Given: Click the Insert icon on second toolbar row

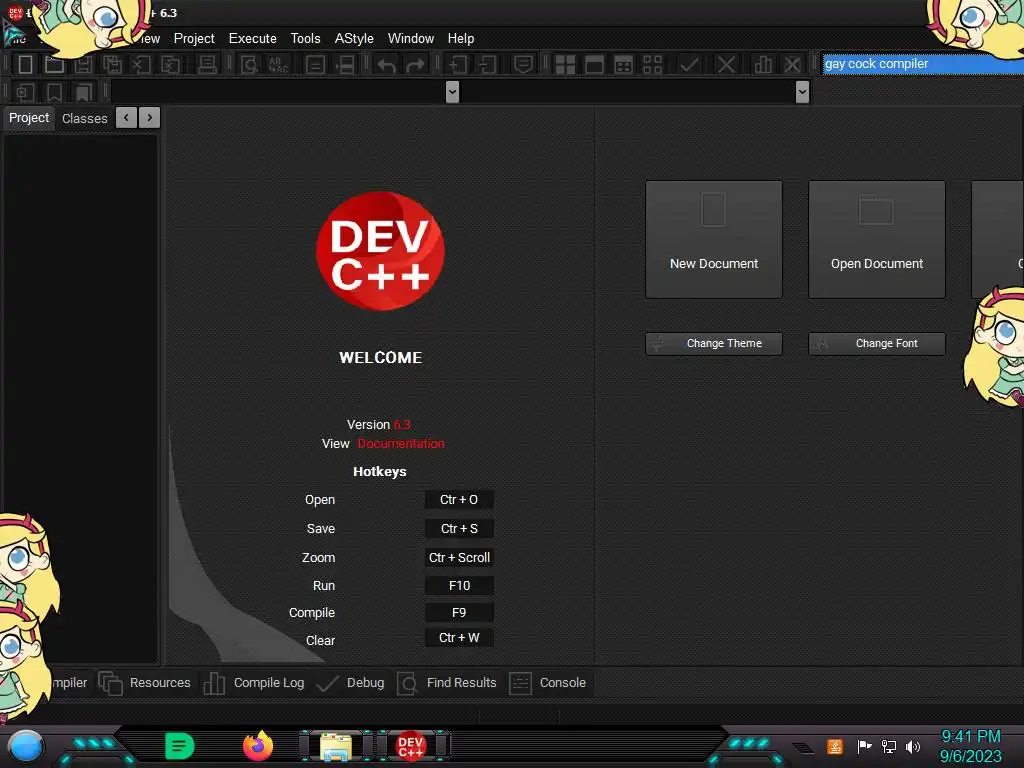Looking at the screenshot, I should click(25, 92).
